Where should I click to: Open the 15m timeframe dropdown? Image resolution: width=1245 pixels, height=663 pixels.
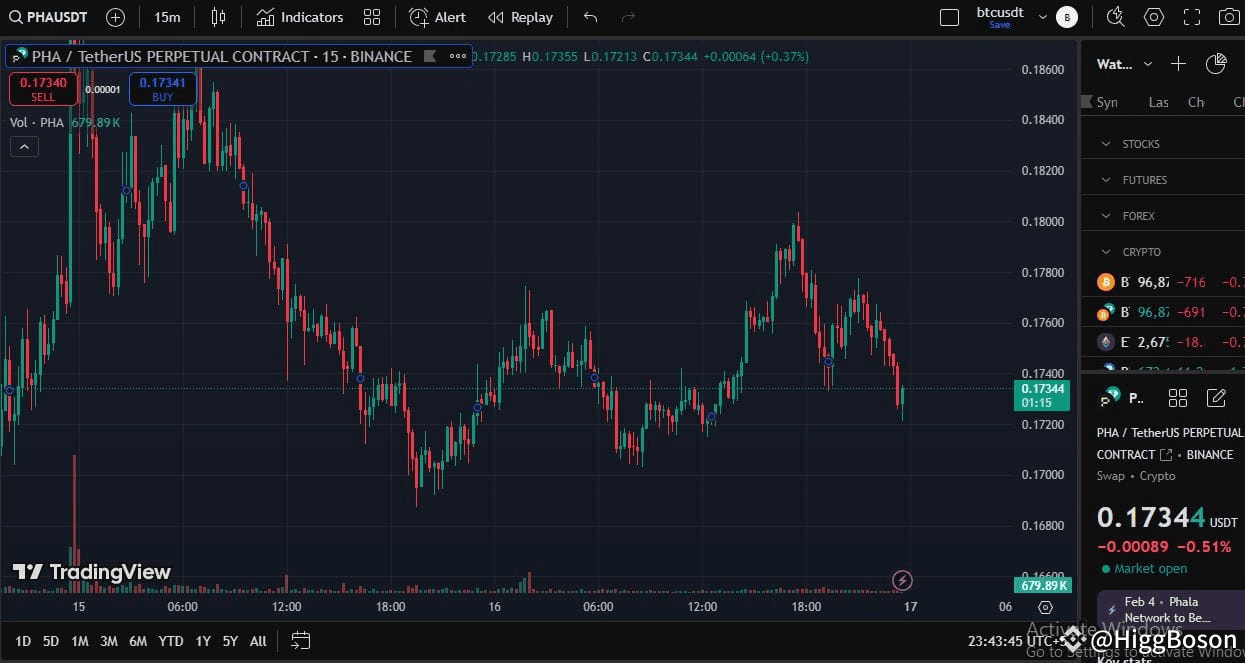(167, 17)
